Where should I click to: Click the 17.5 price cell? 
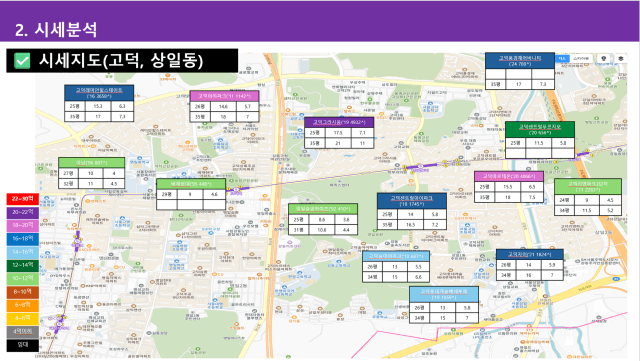pos(338,133)
